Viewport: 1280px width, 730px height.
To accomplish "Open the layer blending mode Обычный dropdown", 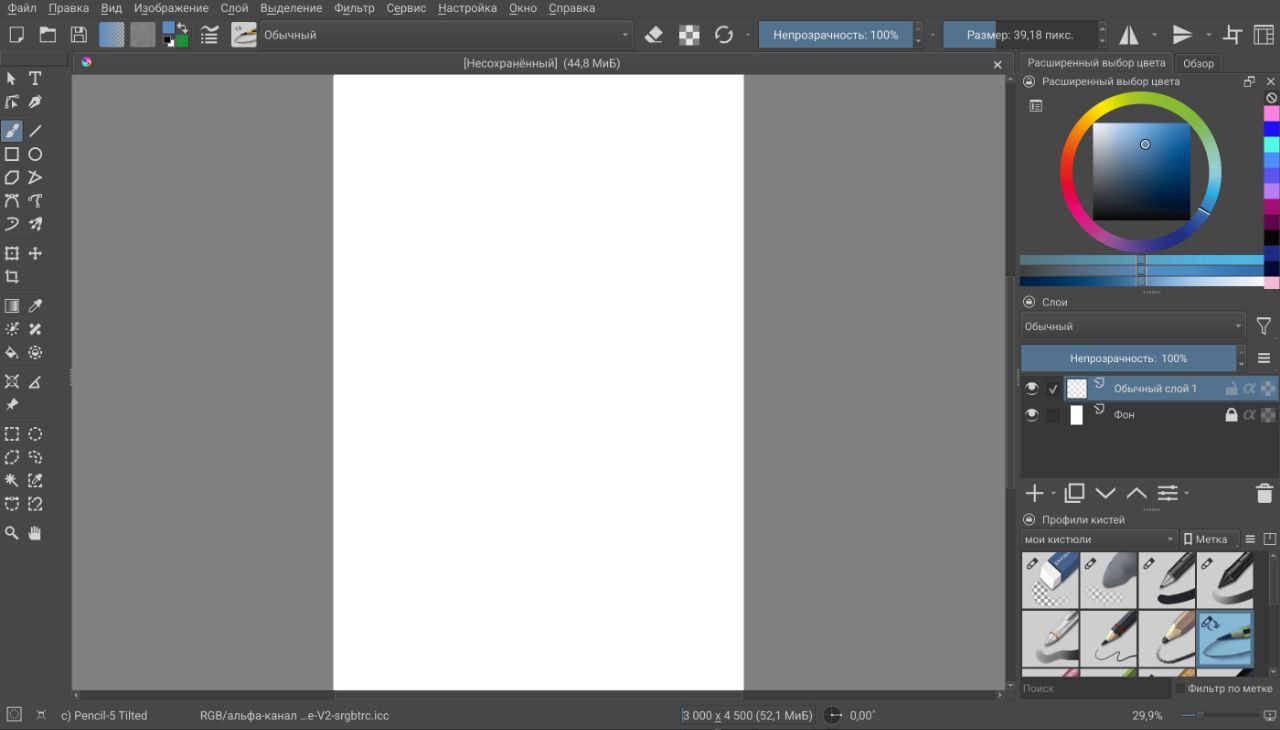I will click(1132, 327).
